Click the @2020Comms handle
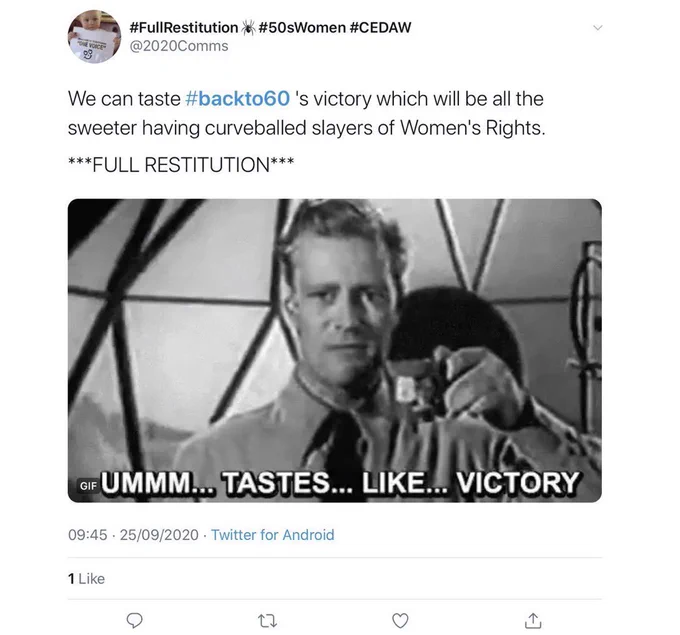680x635 pixels. click(179, 46)
